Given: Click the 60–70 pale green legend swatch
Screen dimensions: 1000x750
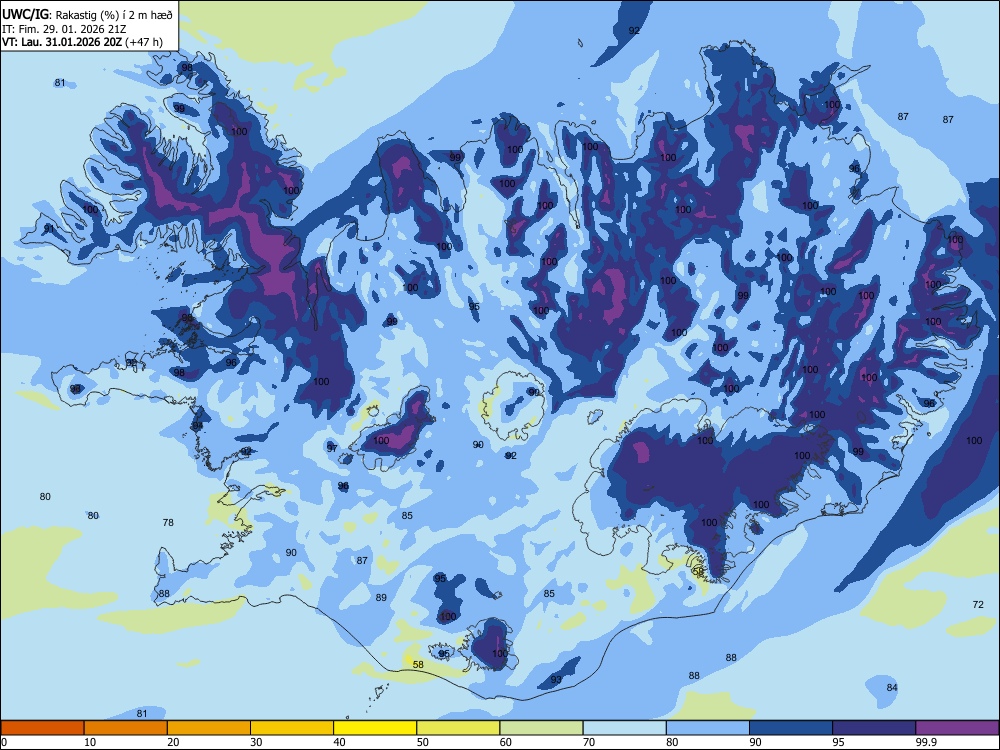Looking at the screenshot, I should [x=541, y=728].
